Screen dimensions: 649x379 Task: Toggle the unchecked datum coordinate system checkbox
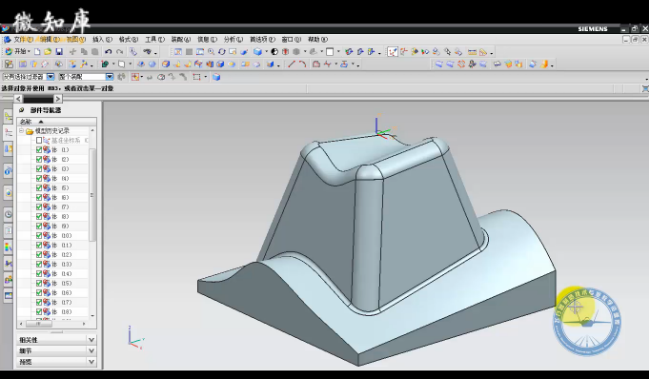click(x=39, y=141)
